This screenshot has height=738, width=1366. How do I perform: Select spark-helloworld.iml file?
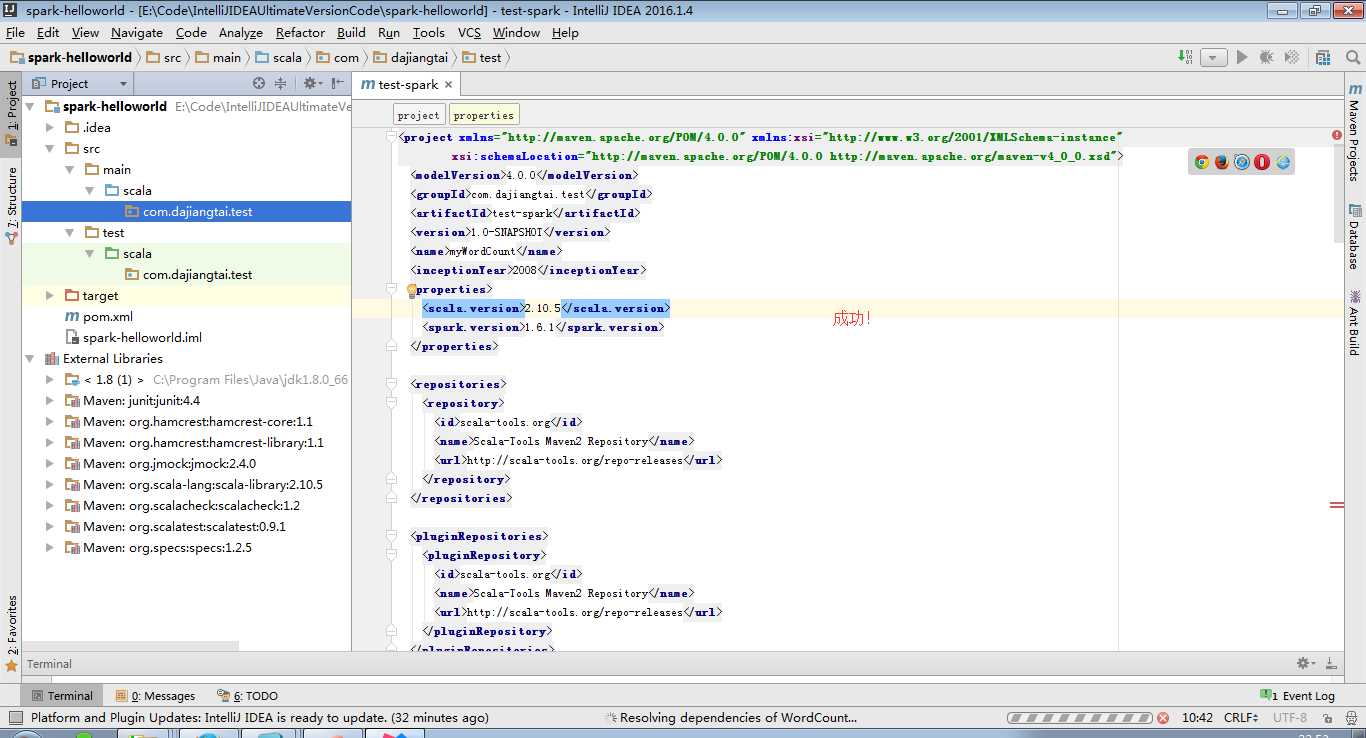tap(143, 337)
